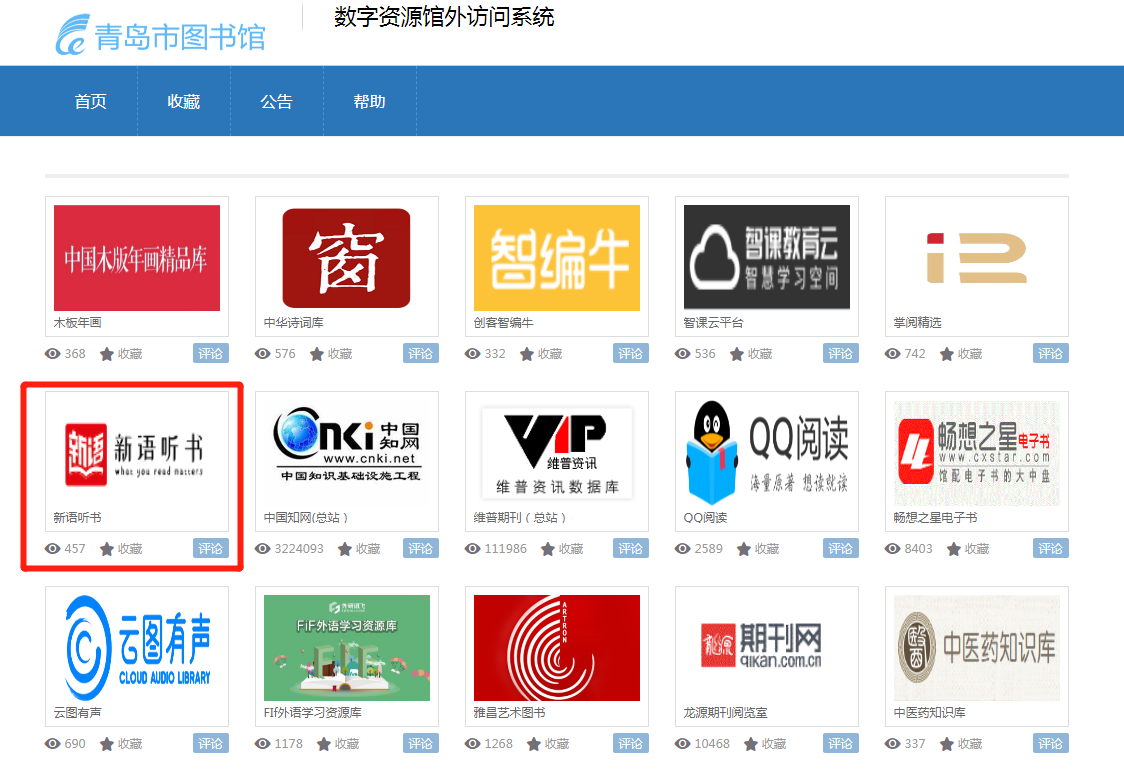Click the 数字资源馆外访问系统 heading

(x=444, y=17)
